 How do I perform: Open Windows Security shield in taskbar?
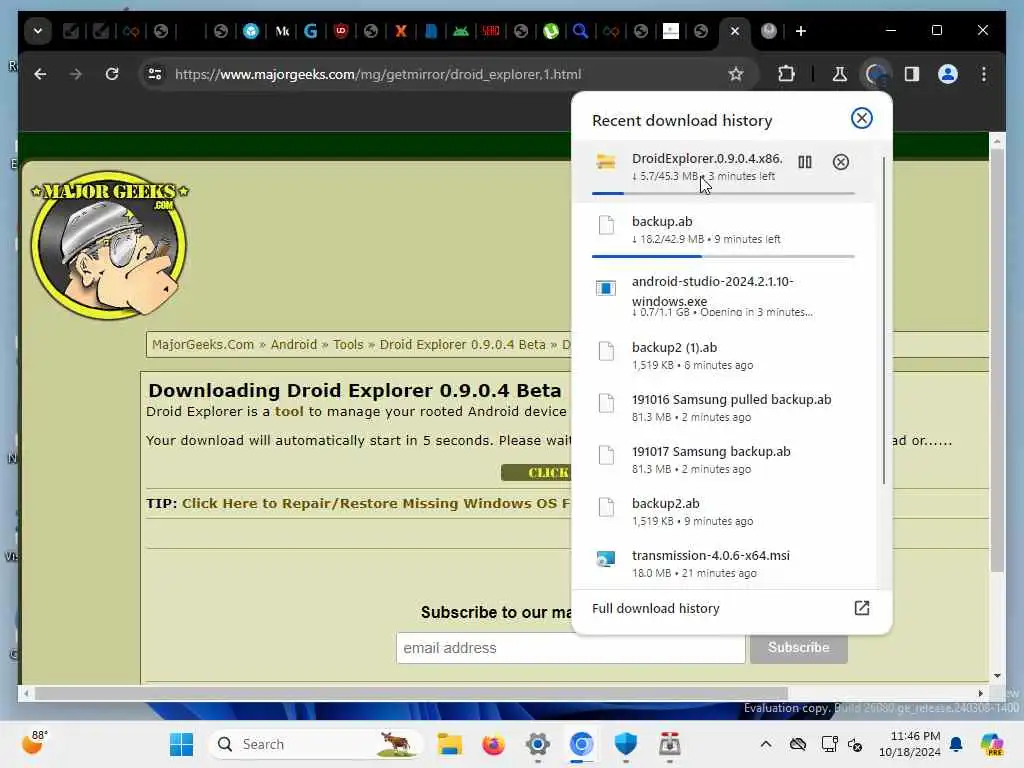[x=626, y=744]
